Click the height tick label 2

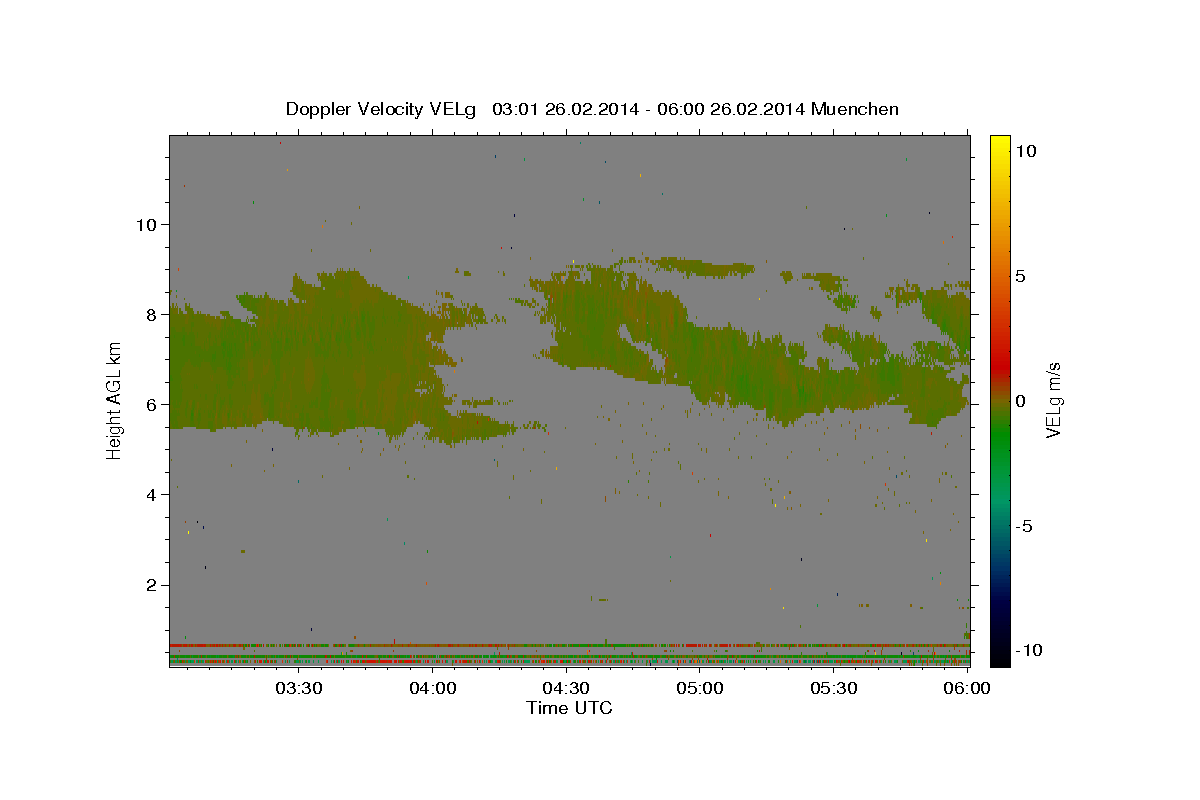point(152,584)
